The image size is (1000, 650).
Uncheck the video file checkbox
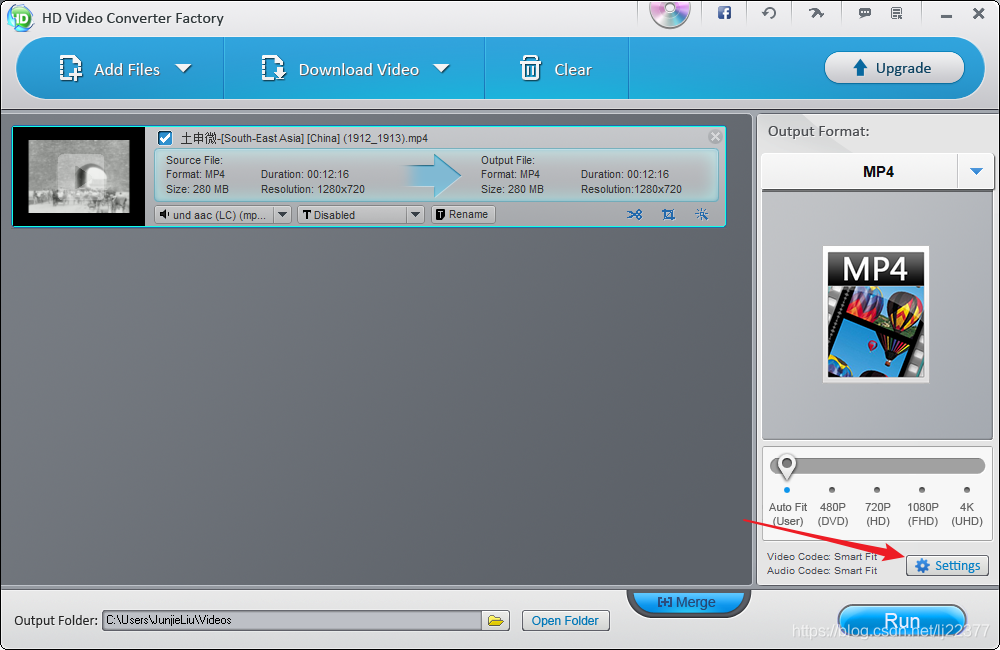tap(165, 138)
